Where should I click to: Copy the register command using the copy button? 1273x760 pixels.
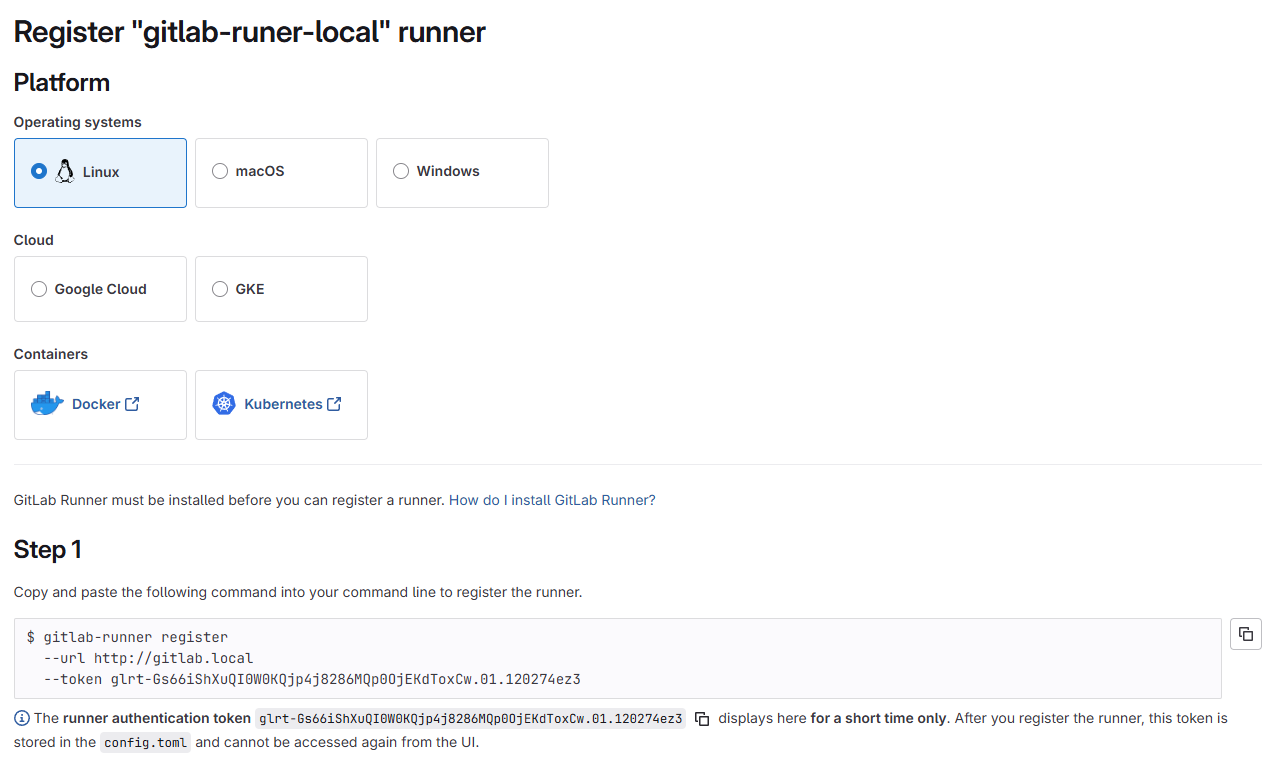[1245, 634]
